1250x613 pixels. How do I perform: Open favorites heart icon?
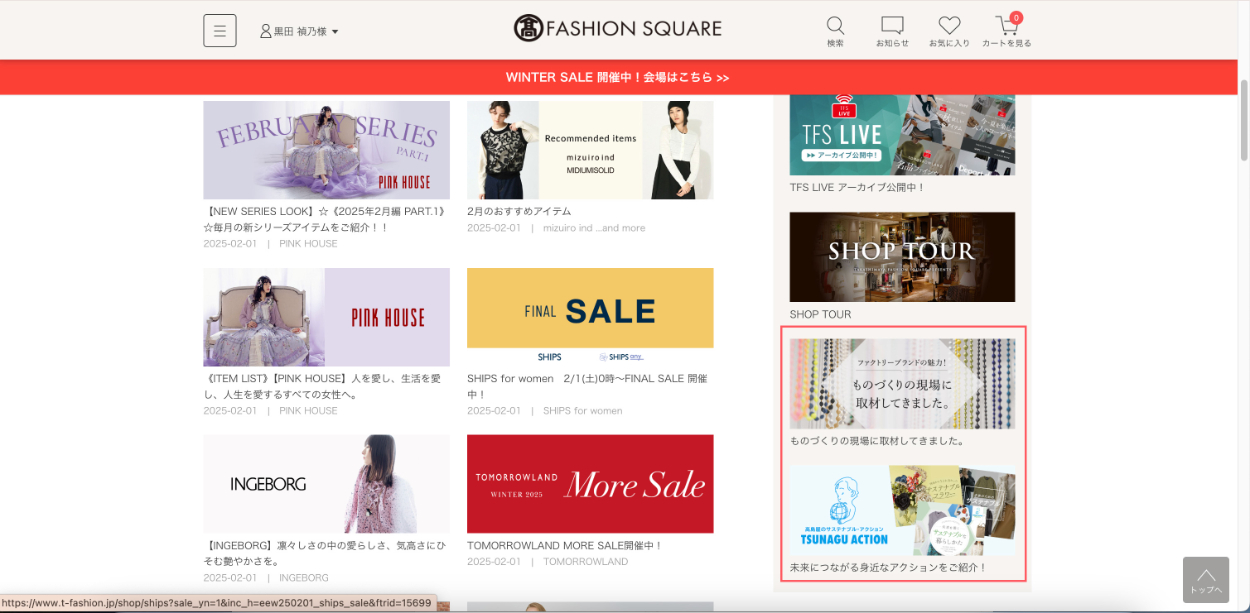tap(949, 26)
